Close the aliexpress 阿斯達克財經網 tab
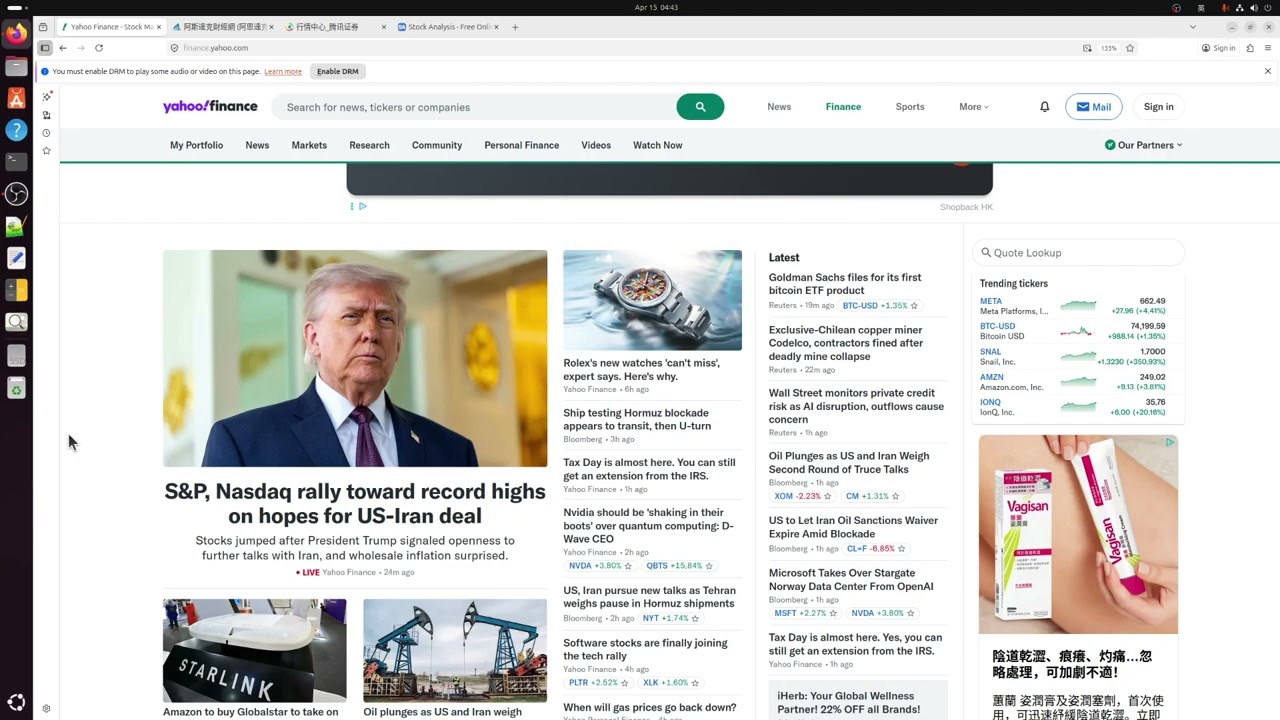Screen dimensions: 1280x720 pos(272,27)
